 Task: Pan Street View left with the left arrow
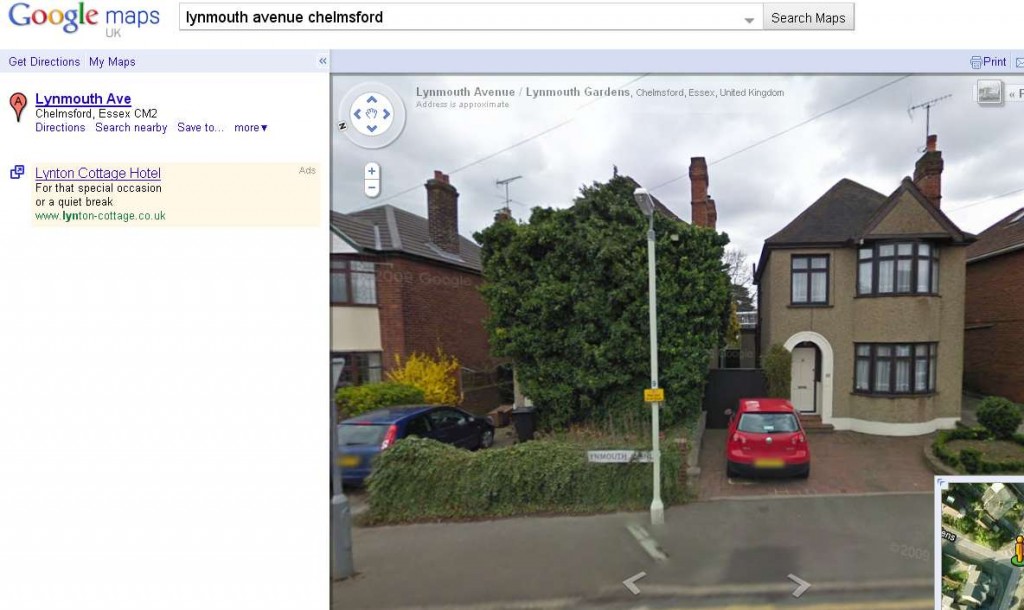click(x=357, y=114)
